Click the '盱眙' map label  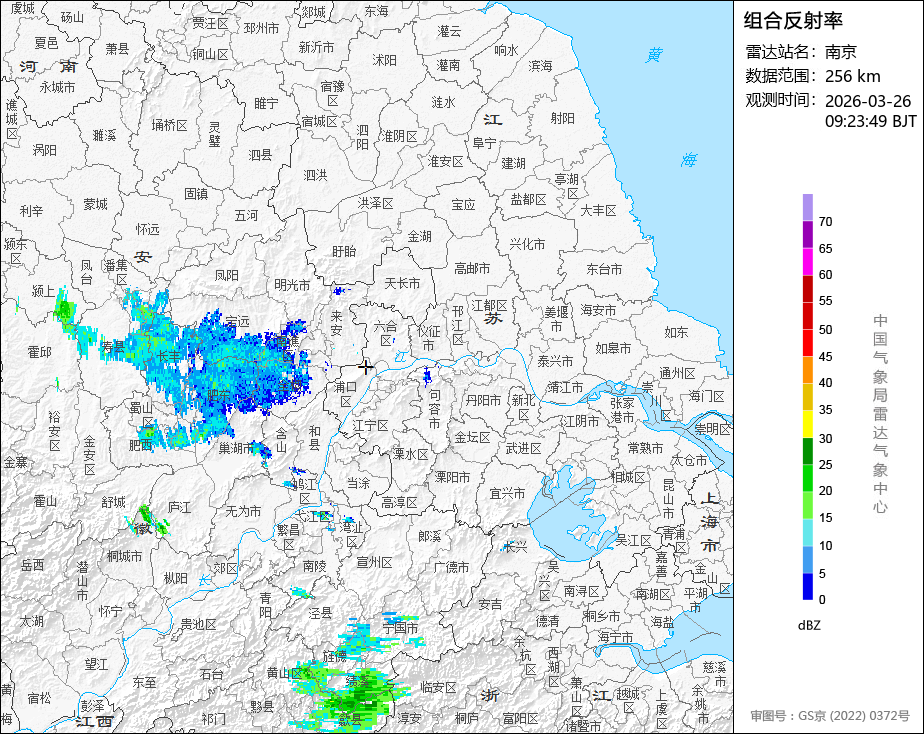click(344, 252)
